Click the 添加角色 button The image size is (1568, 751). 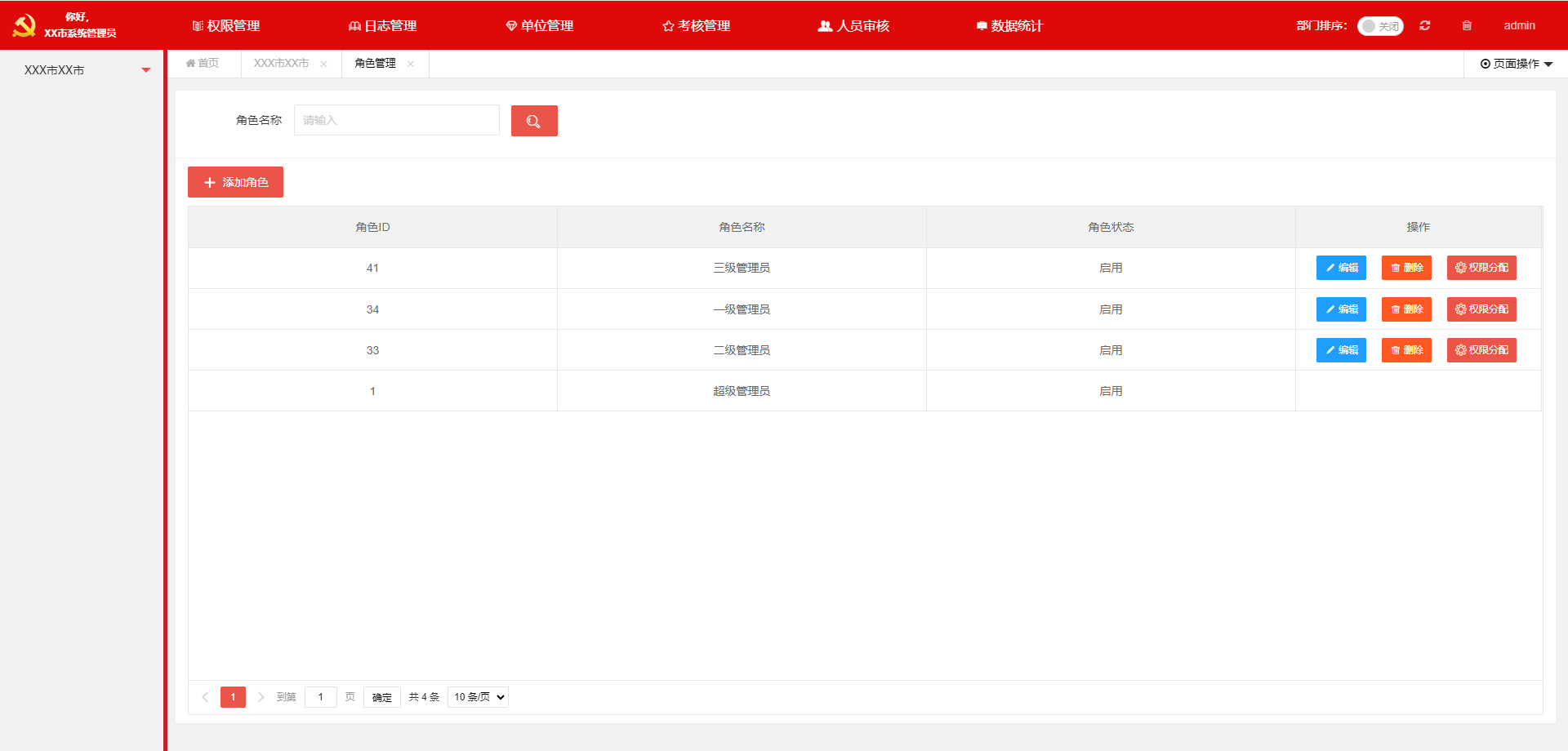click(x=235, y=182)
